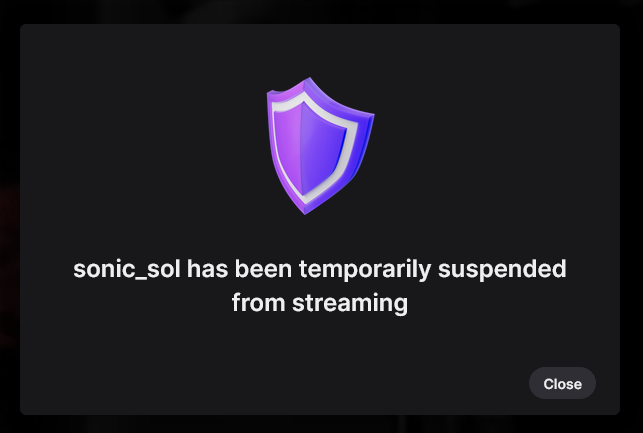Click the word 'temporarily' in the heading
Image resolution: width=643 pixels, height=433 pixels.
tap(365, 270)
